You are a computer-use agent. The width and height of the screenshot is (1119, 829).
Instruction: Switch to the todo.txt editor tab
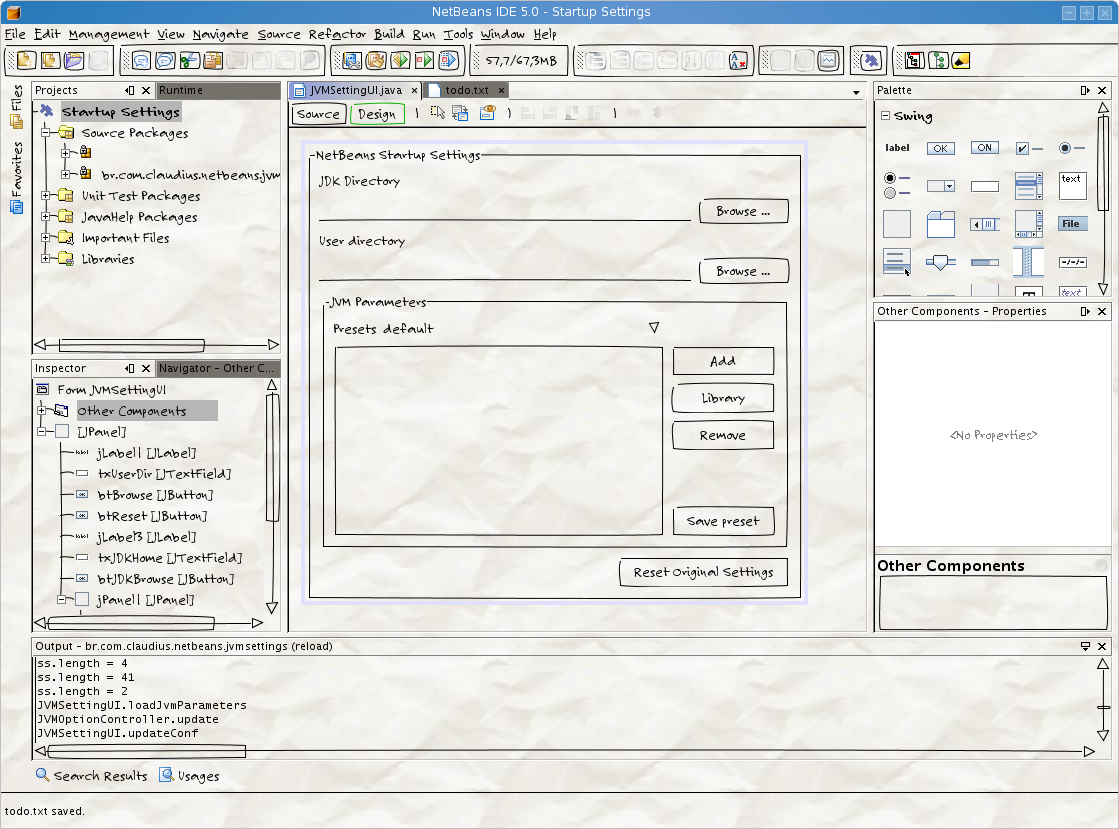click(x=467, y=91)
